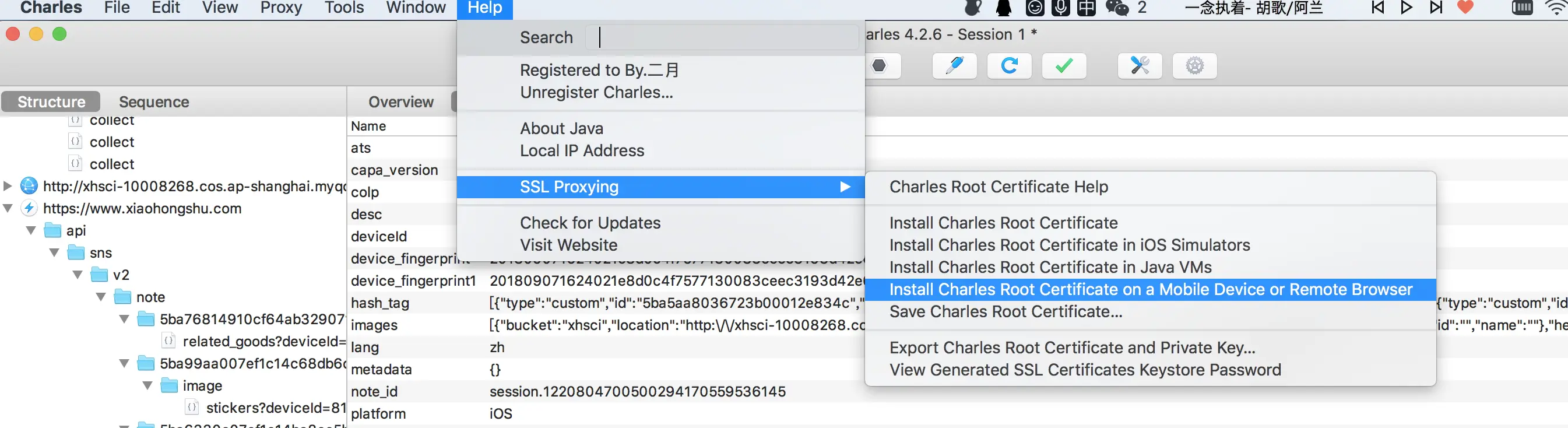Collapse the note folder
Image resolution: width=1568 pixels, height=428 pixels.
click(x=101, y=297)
